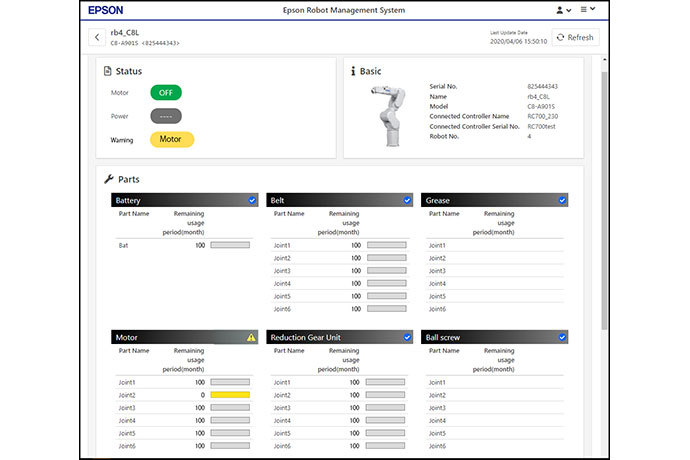The image size is (690, 460).
Task: Click the Motor warning triangle icon
Action: coord(251,338)
